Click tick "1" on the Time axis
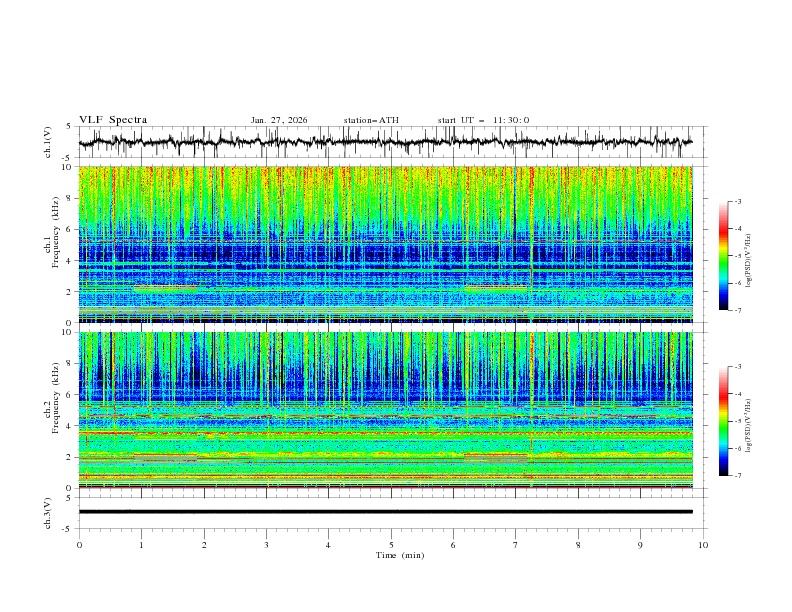792x612 pixels. (x=141, y=545)
